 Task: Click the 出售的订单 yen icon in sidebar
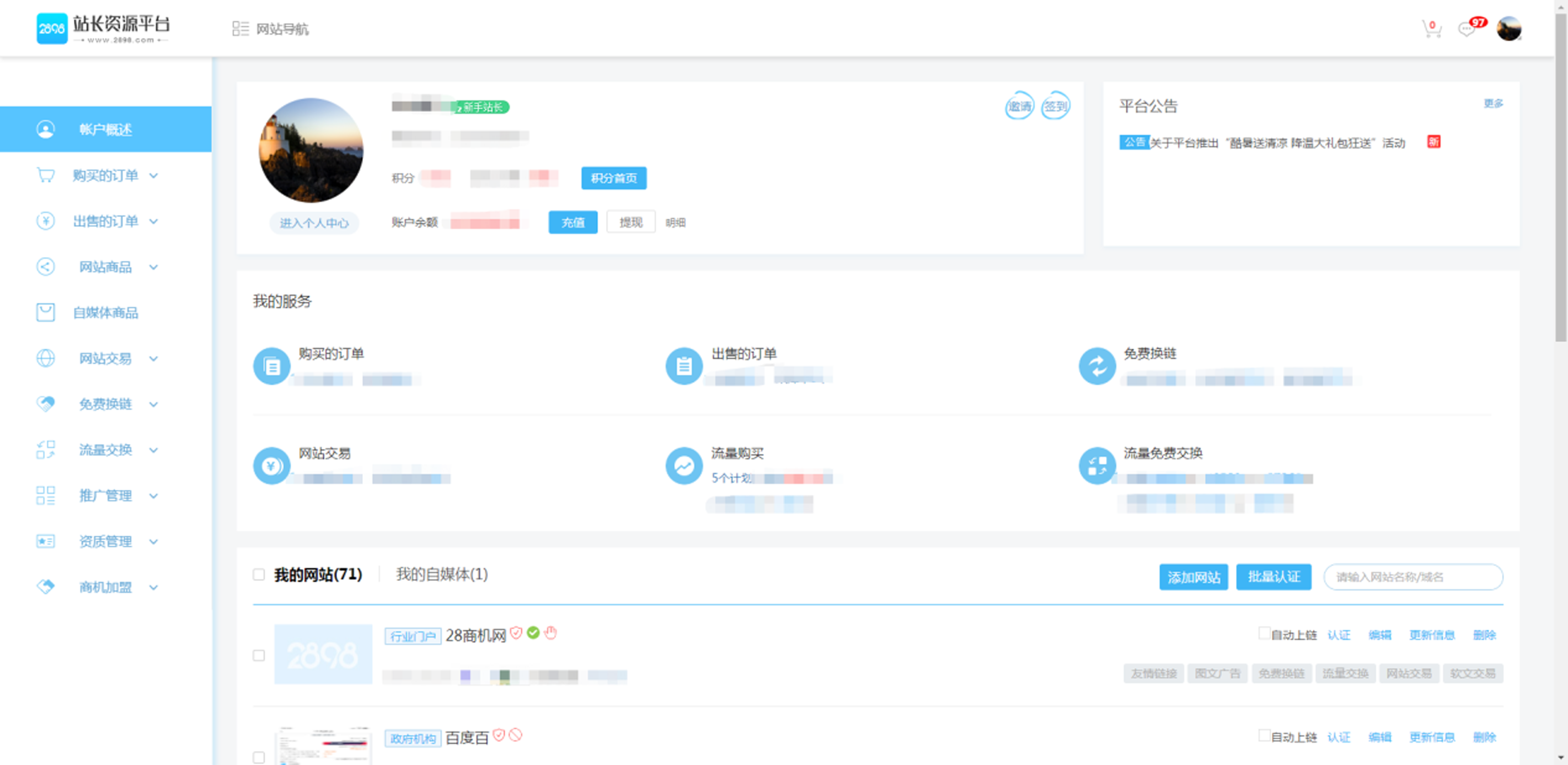[x=46, y=221]
